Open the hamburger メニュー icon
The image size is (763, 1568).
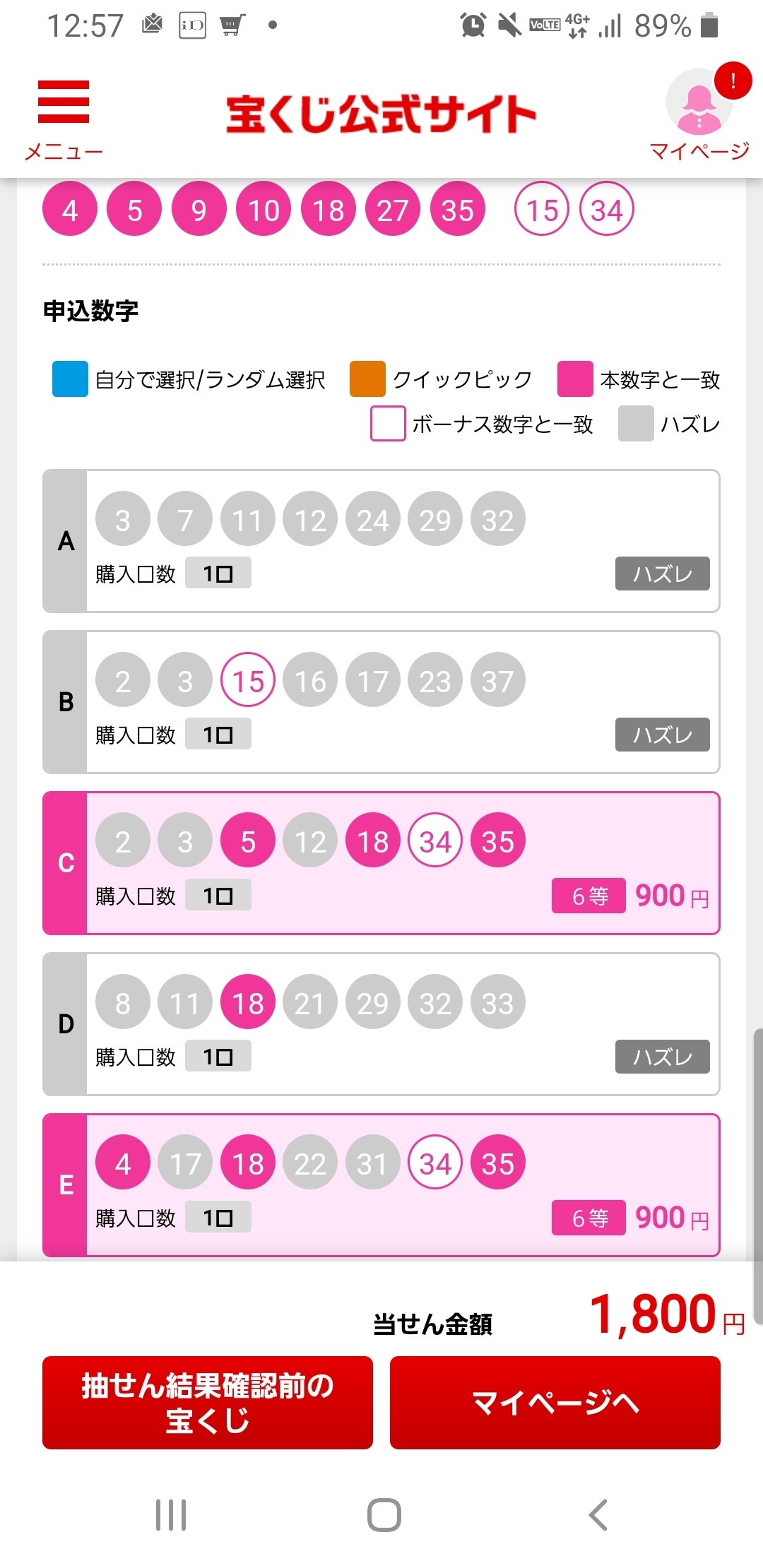(x=64, y=103)
